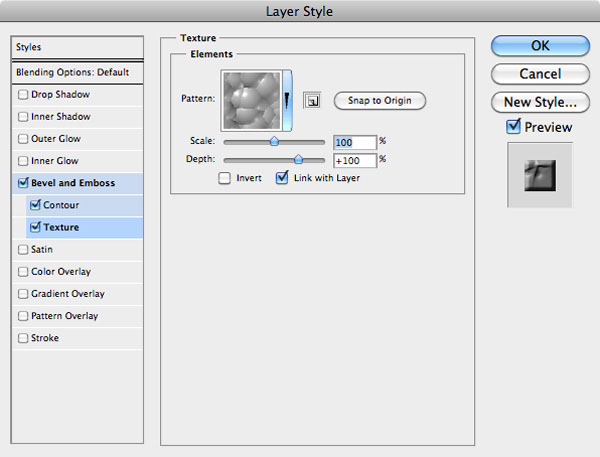
Task: Create new preset from current pattern icon
Action: pos(312,101)
